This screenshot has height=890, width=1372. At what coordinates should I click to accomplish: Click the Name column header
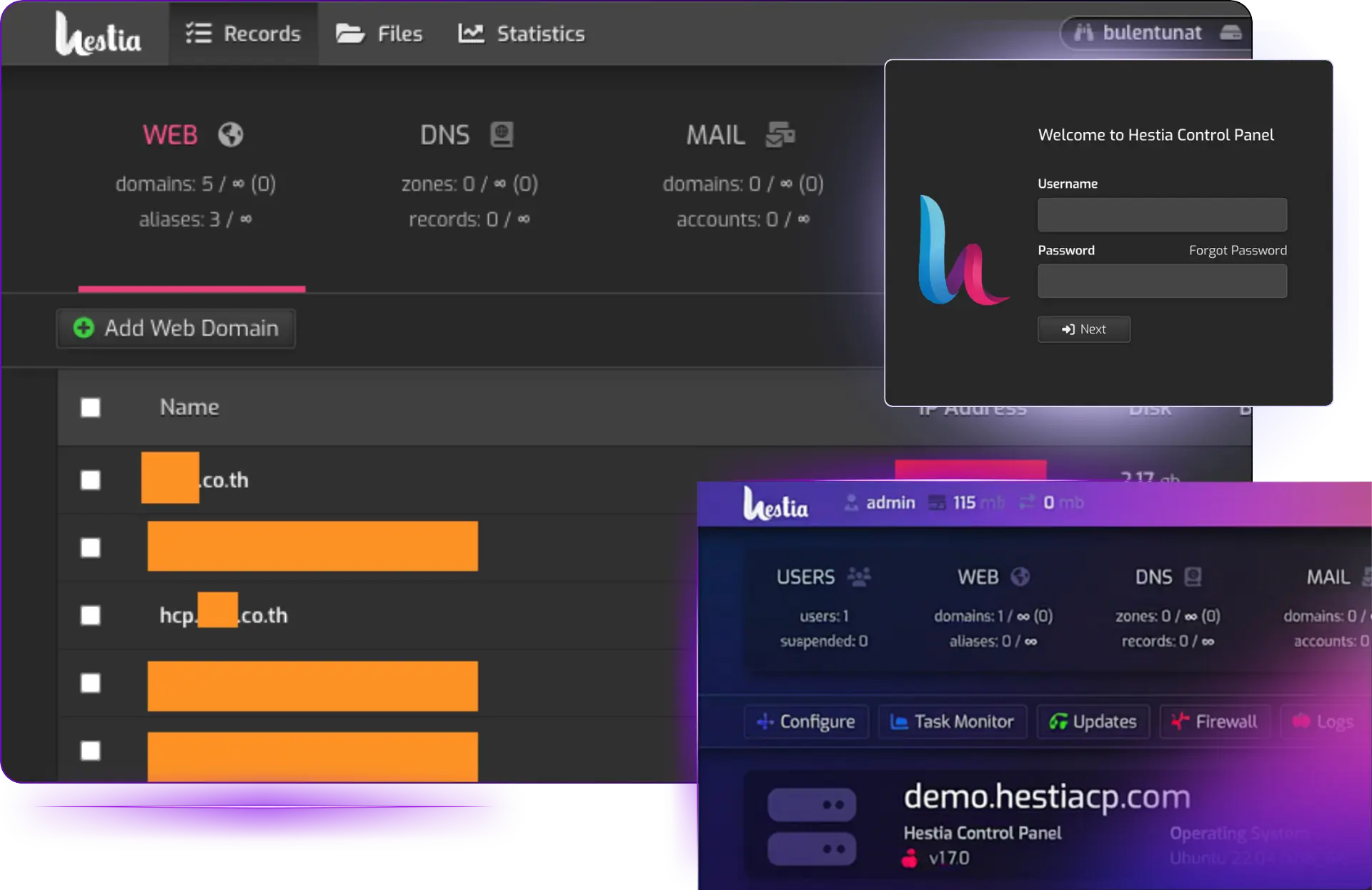click(x=189, y=407)
